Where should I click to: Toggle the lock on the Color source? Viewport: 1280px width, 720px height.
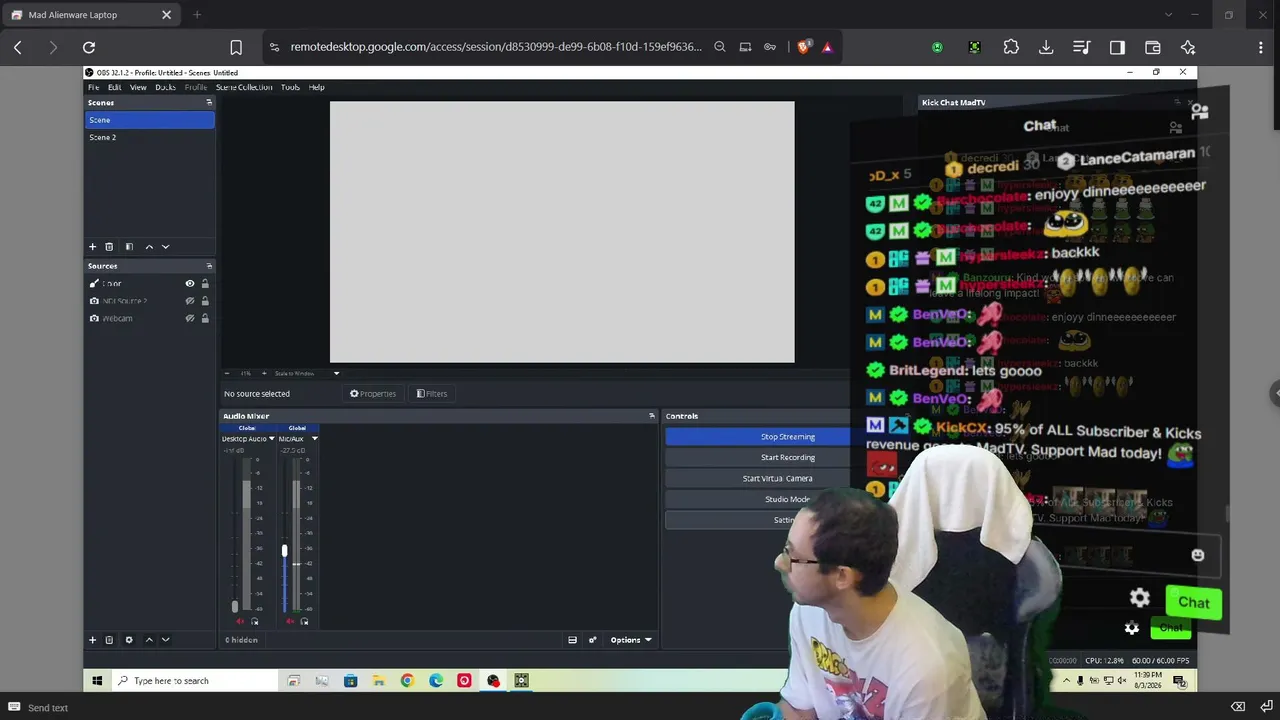point(205,284)
